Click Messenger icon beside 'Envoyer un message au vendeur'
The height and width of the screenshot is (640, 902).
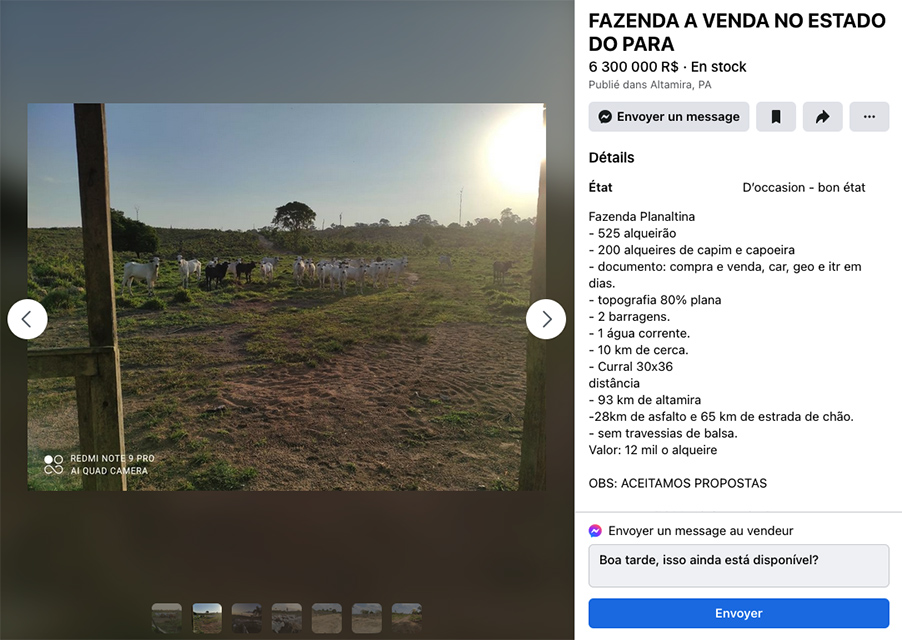(x=595, y=531)
